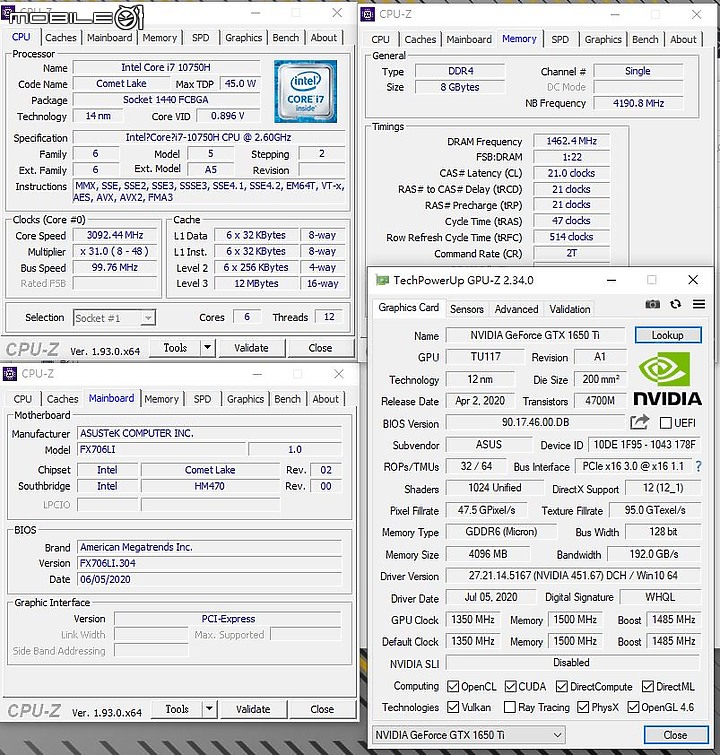Click Tools button in Mainboard window
720x755 pixels.
pyautogui.click(x=177, y=709)
